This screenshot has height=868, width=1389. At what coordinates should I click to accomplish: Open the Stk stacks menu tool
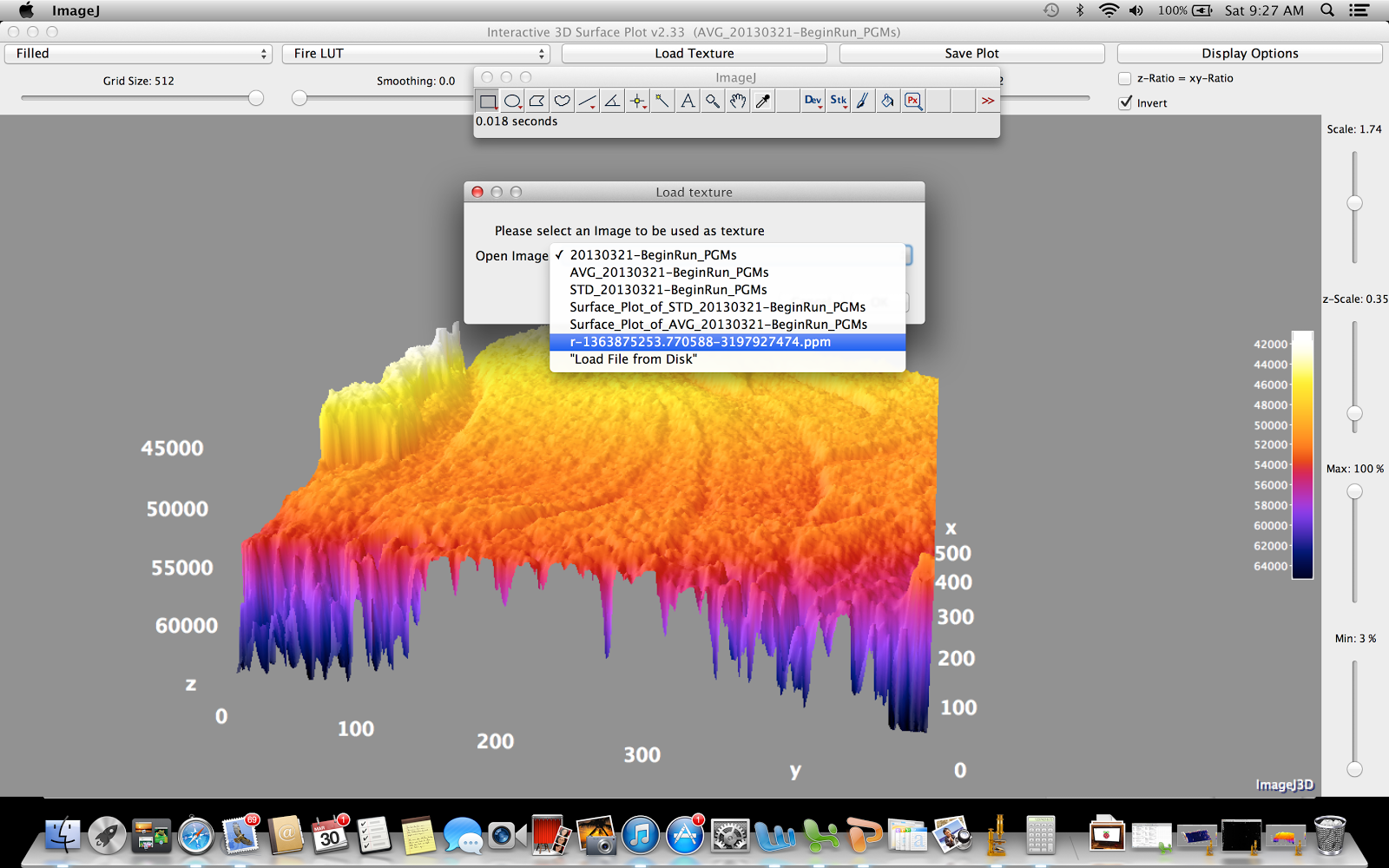click(838, 101)
